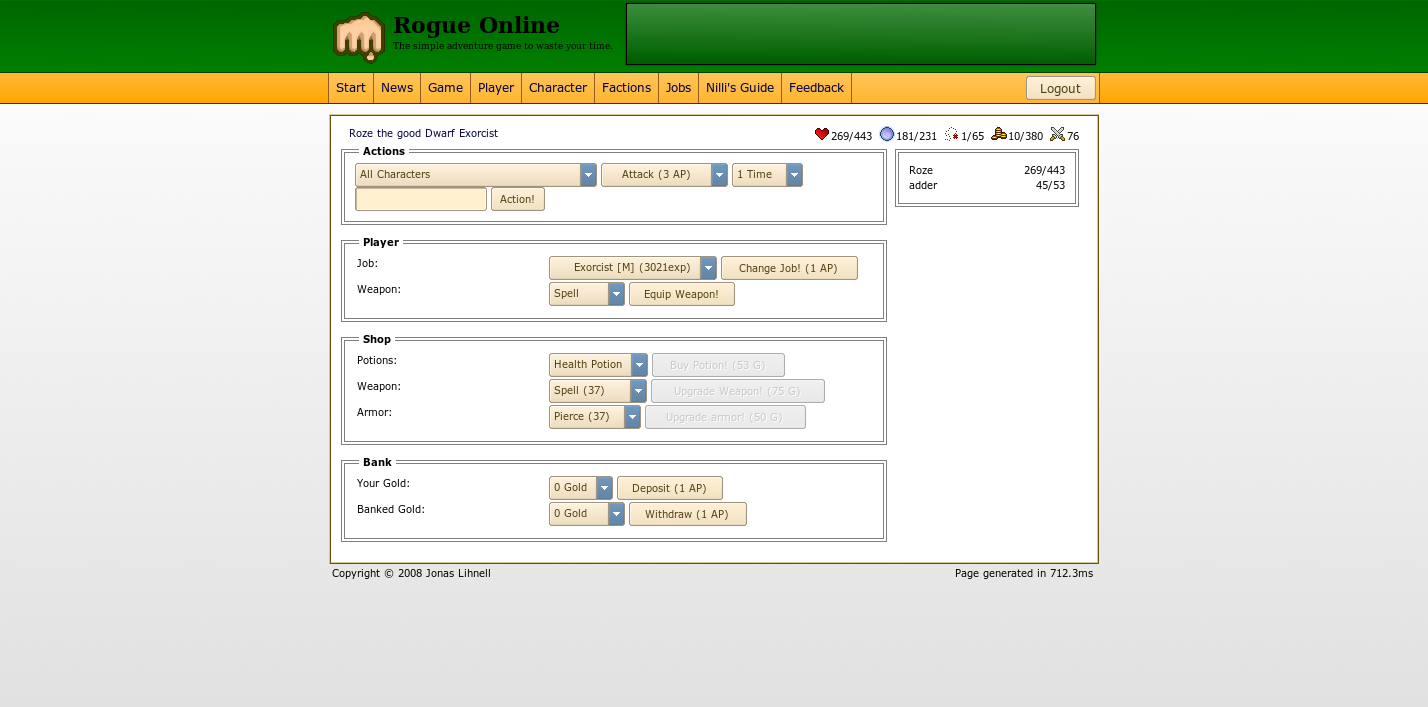Expand the Health Potion dropdown
The width and height of the screenshot is (1428, 707).
(598, 365)
